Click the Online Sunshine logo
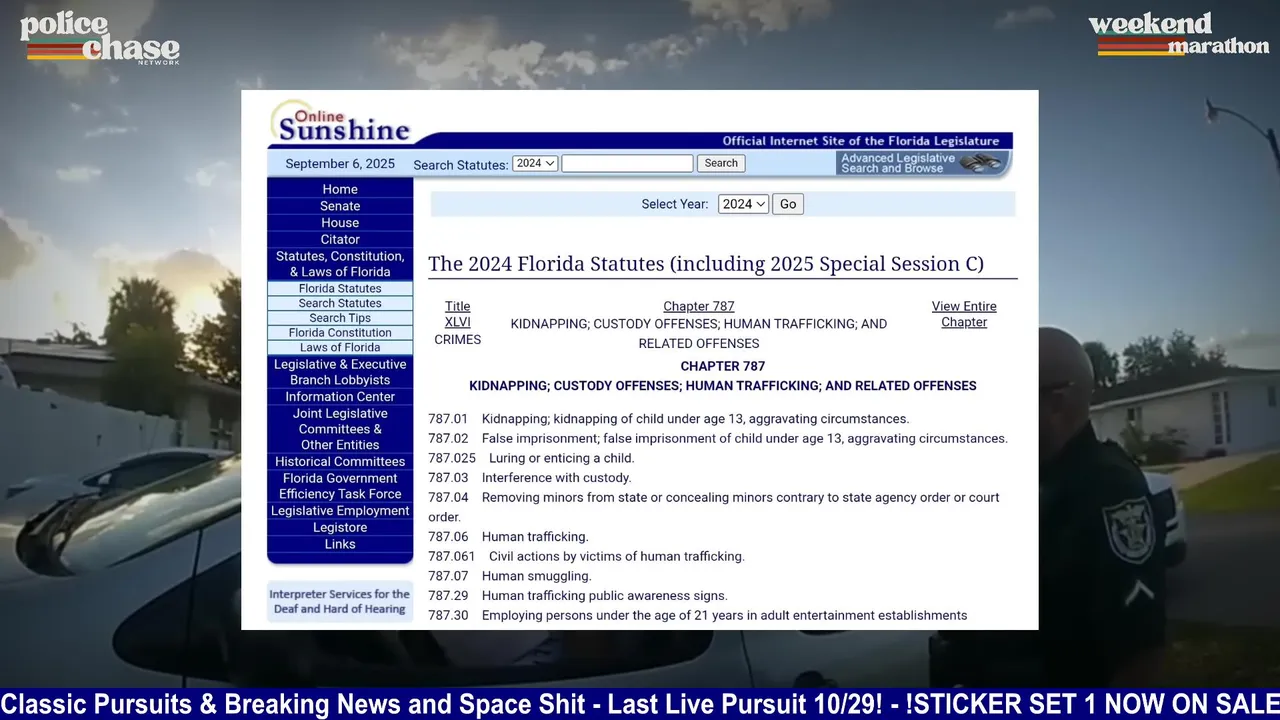1280x720 pixels. click(x=341, y=122)
